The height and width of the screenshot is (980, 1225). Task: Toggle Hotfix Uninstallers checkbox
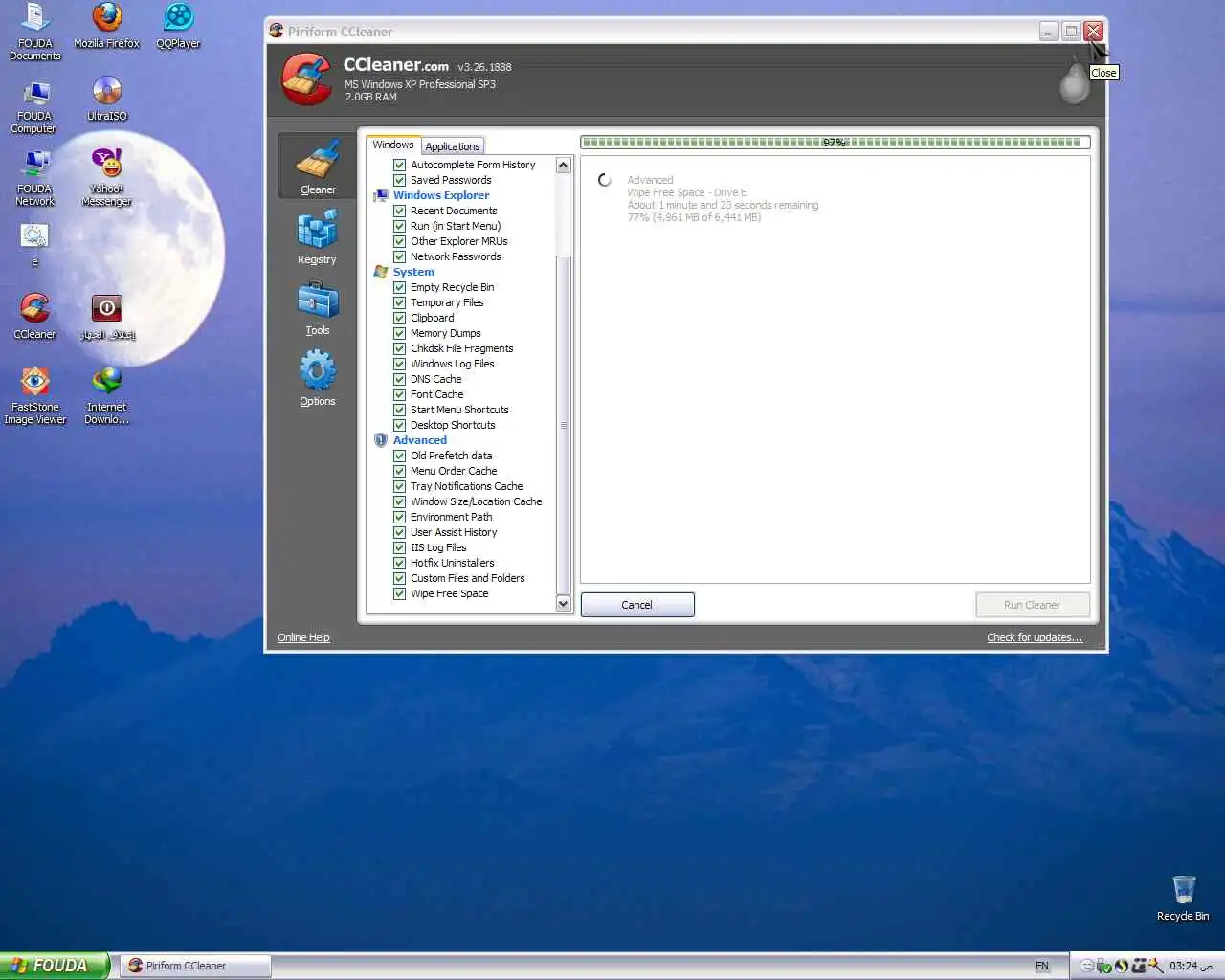pyautogui.click(x=400, y=563)
